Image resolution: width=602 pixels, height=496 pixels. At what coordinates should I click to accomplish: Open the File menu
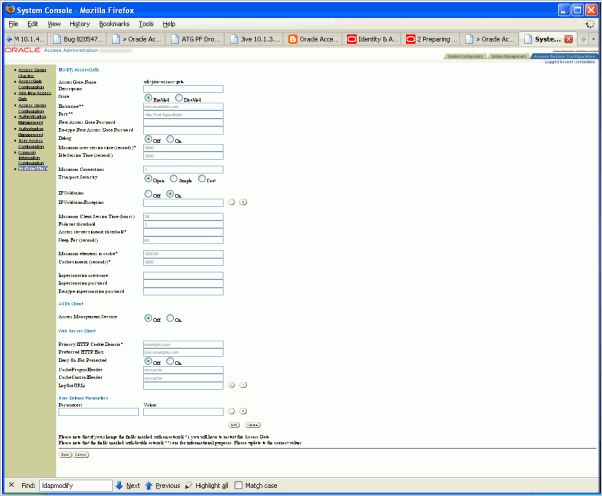[x=13, y=24]
